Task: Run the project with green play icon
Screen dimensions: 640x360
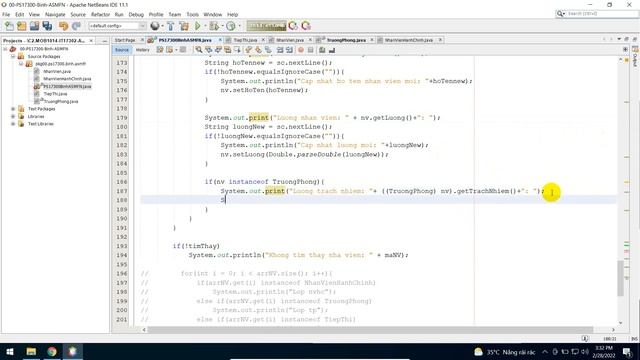Action: pyautogui.click(x=198, y=26)
